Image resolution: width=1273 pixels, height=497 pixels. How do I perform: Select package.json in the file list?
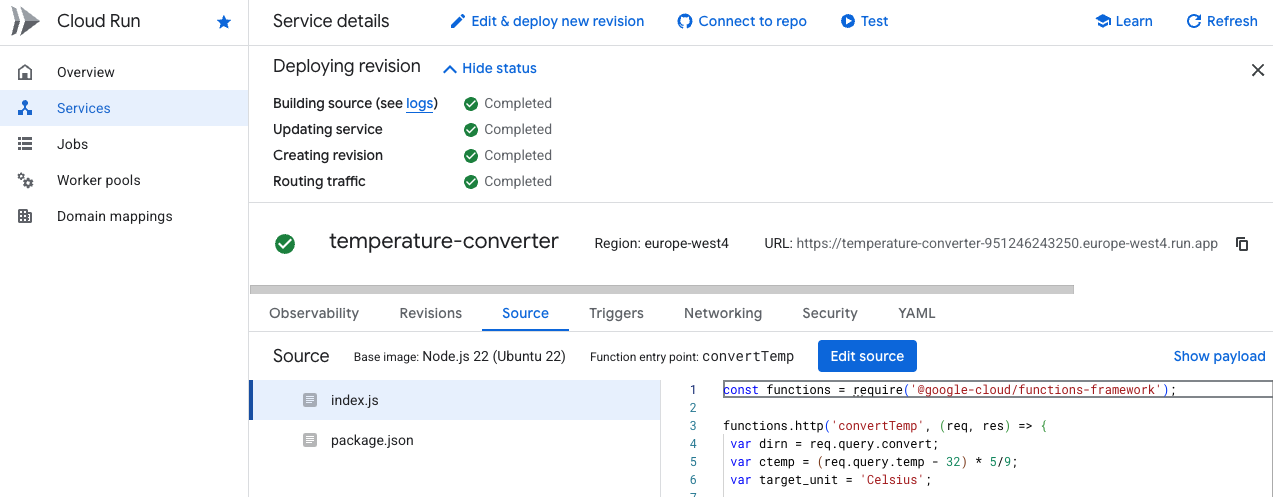coord(371,440)
